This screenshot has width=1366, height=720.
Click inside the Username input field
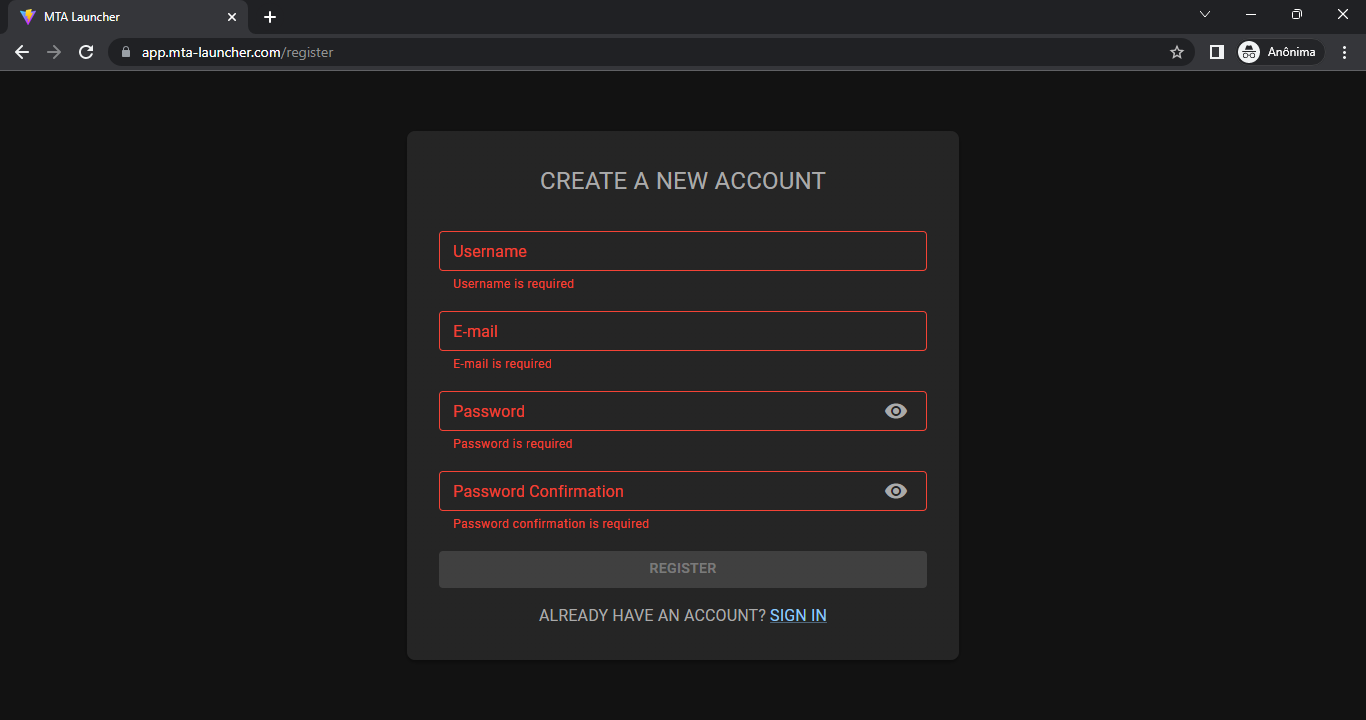click(683, 251)
